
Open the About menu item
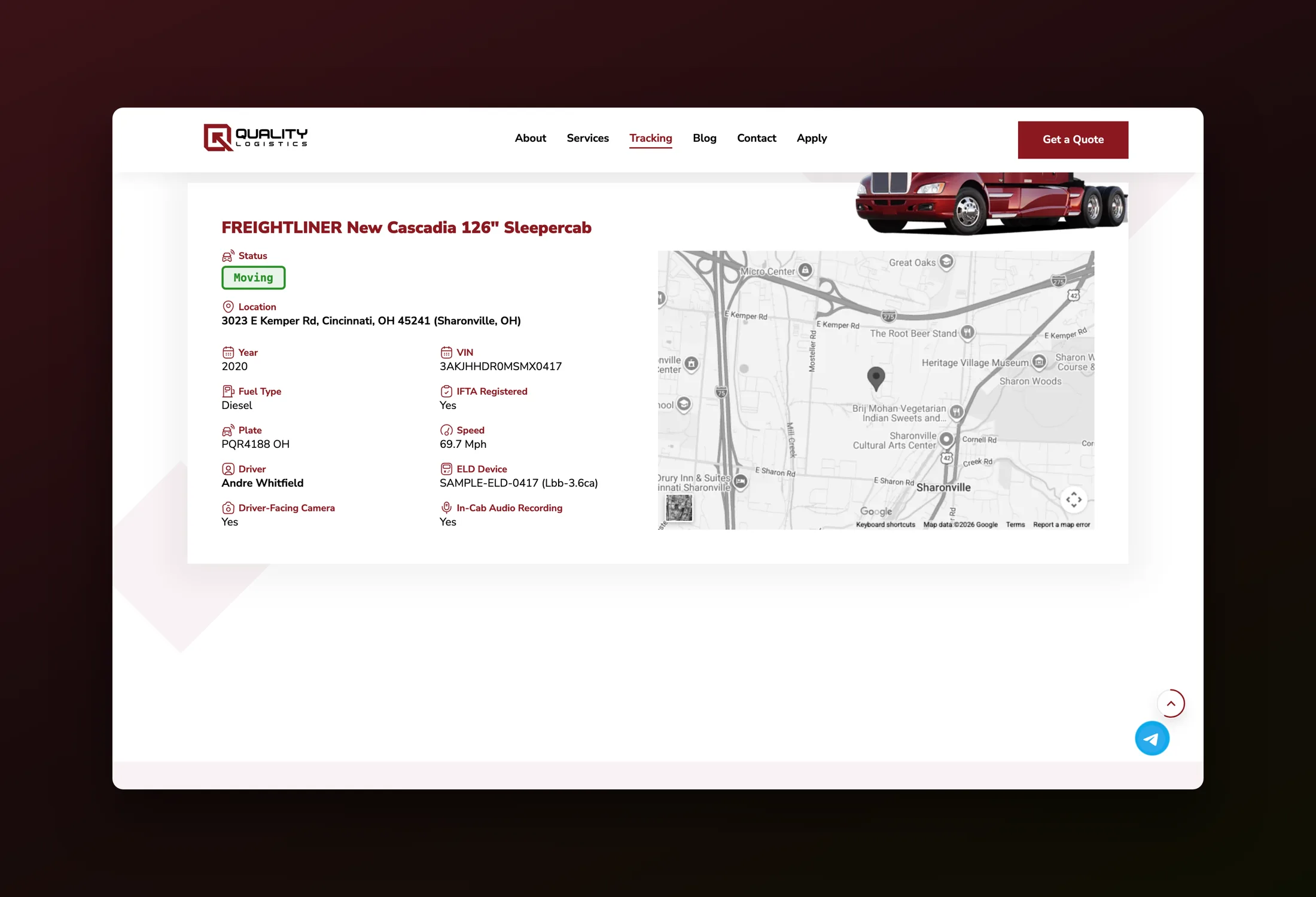point(530,138)
